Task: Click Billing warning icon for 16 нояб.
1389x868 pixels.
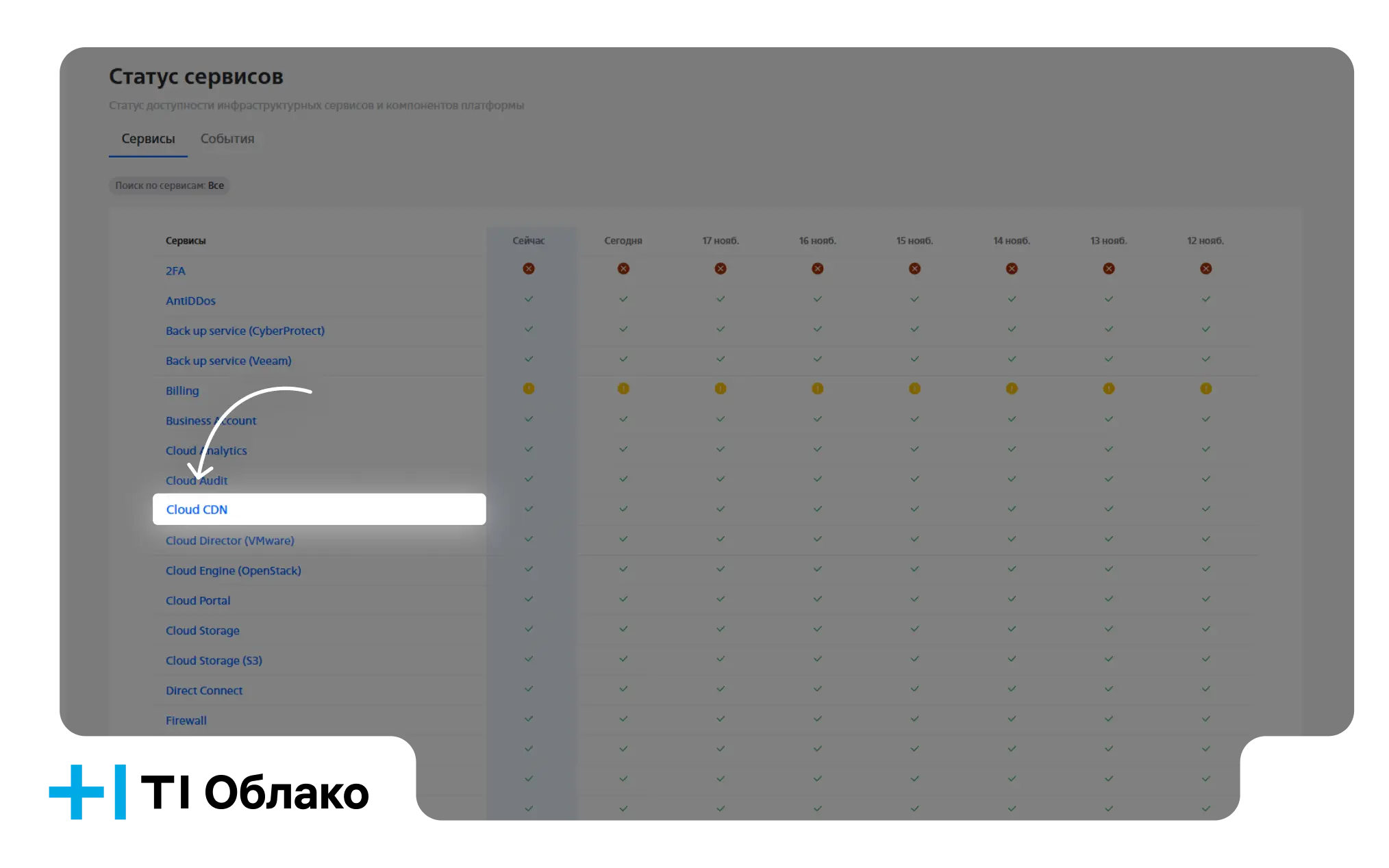Action: click(818, 389)
